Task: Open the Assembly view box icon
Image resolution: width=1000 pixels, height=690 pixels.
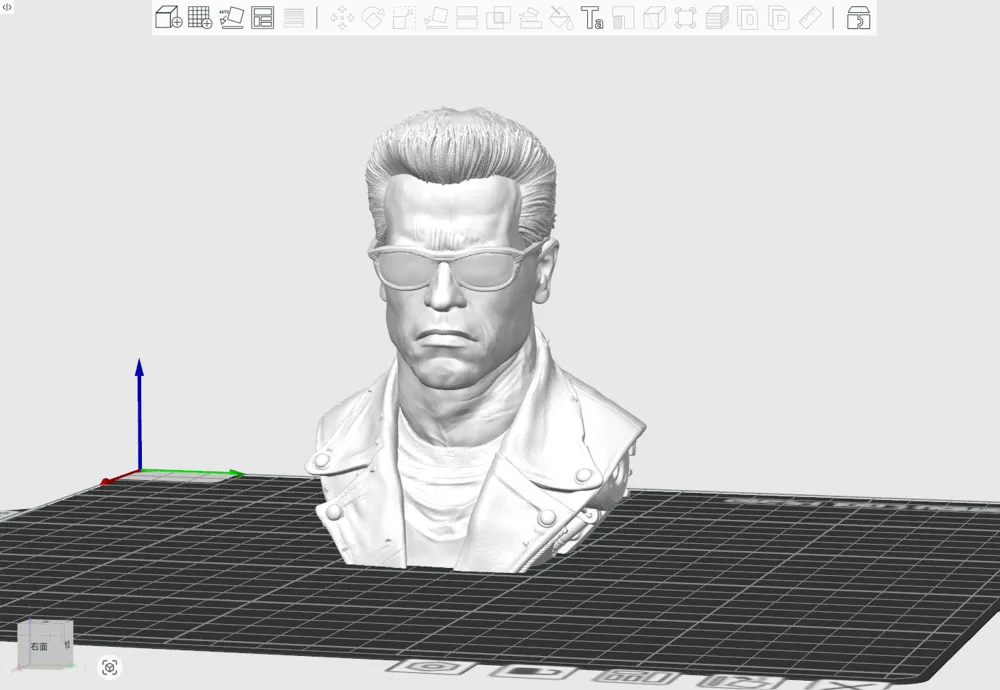Action: click(x=858, y=18)
